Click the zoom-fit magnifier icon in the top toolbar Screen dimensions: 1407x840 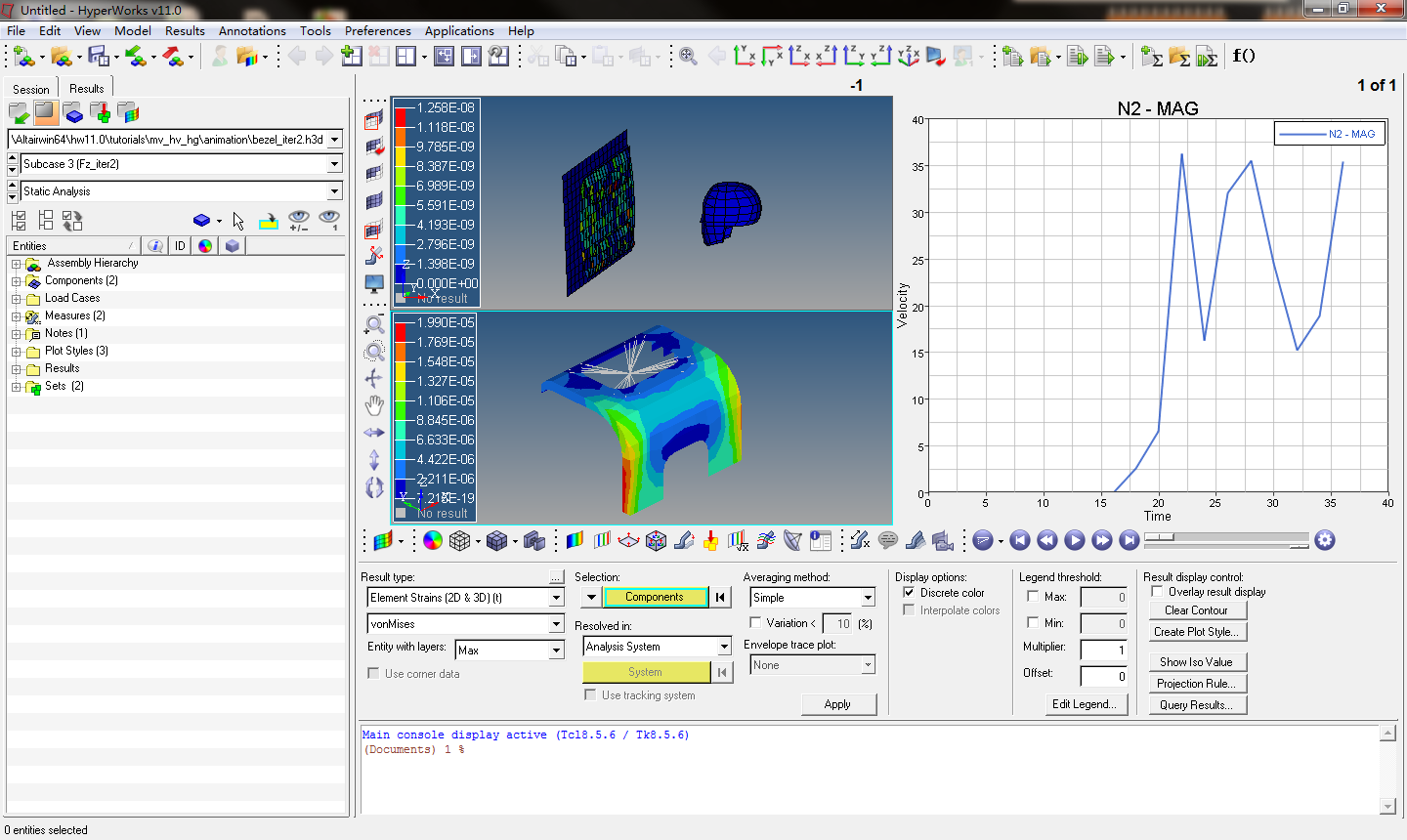pyautogui.click(x=689, y=56)
